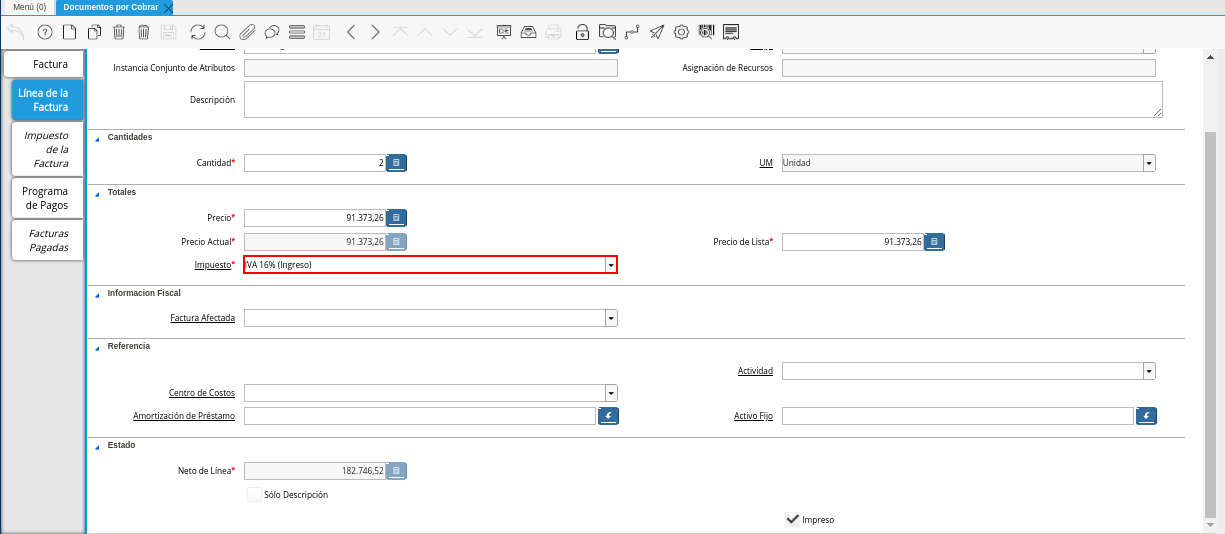1225x534 pixels.
Task: Collapse the Informacion Fiscal section
Action: tap(97, 296)
